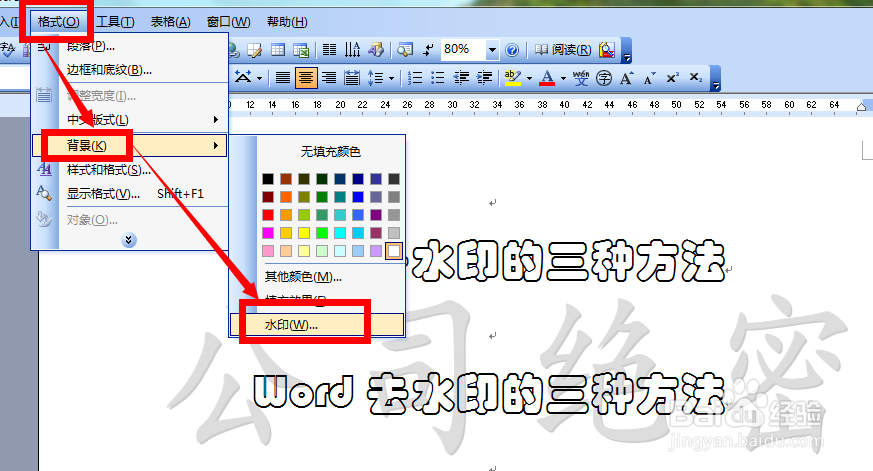Choose 段落(P)... from Format menu
This screenshot has width=873, height=471.
click(x=130, y=46)
